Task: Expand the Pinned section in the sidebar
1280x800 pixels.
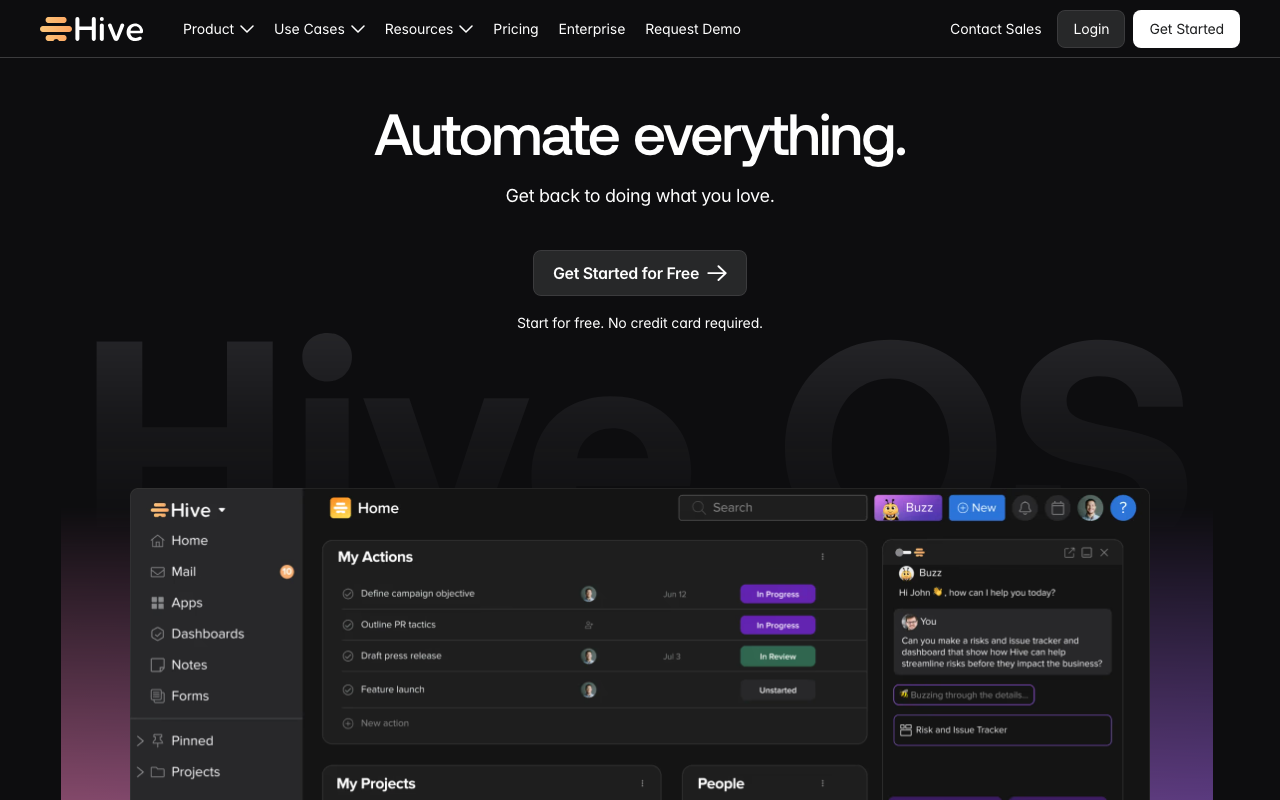Action: (140, 741)
